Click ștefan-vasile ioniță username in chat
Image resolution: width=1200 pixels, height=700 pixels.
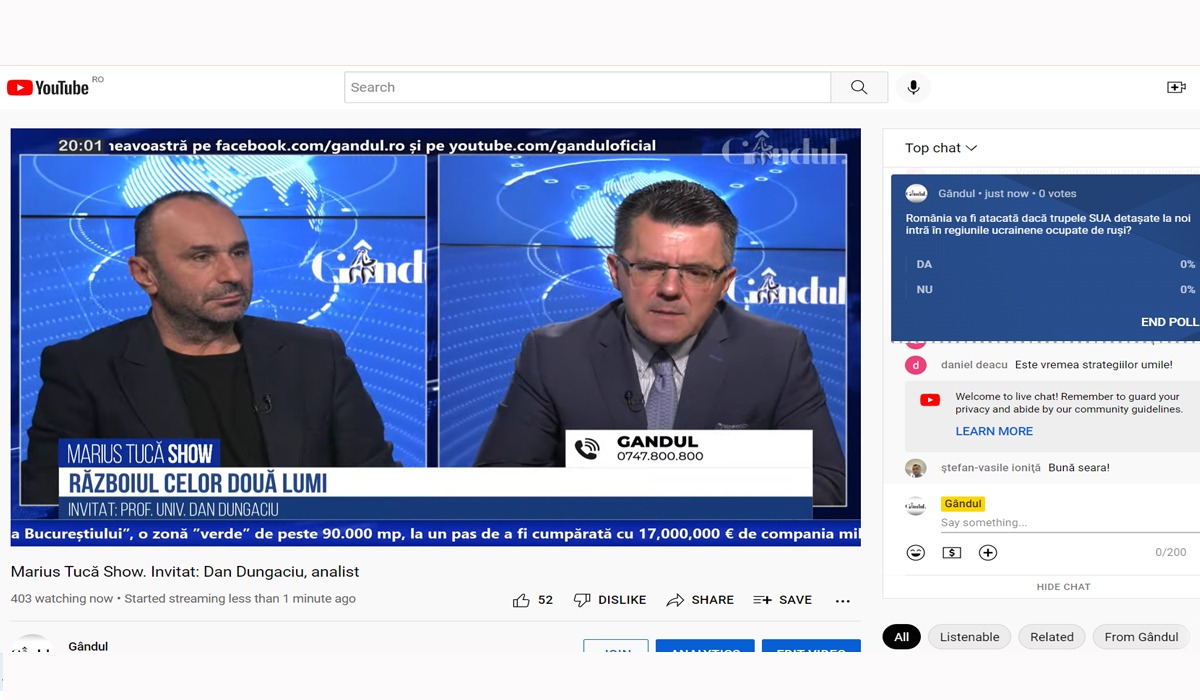991,468
